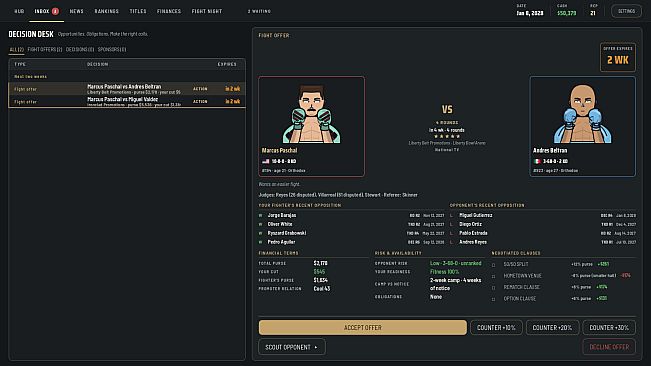This screenshot has height=366, width=651.
Task: Click Pablo Estrada in opponent's opposition
Action: pyautogui.click(x=473, y=233)
